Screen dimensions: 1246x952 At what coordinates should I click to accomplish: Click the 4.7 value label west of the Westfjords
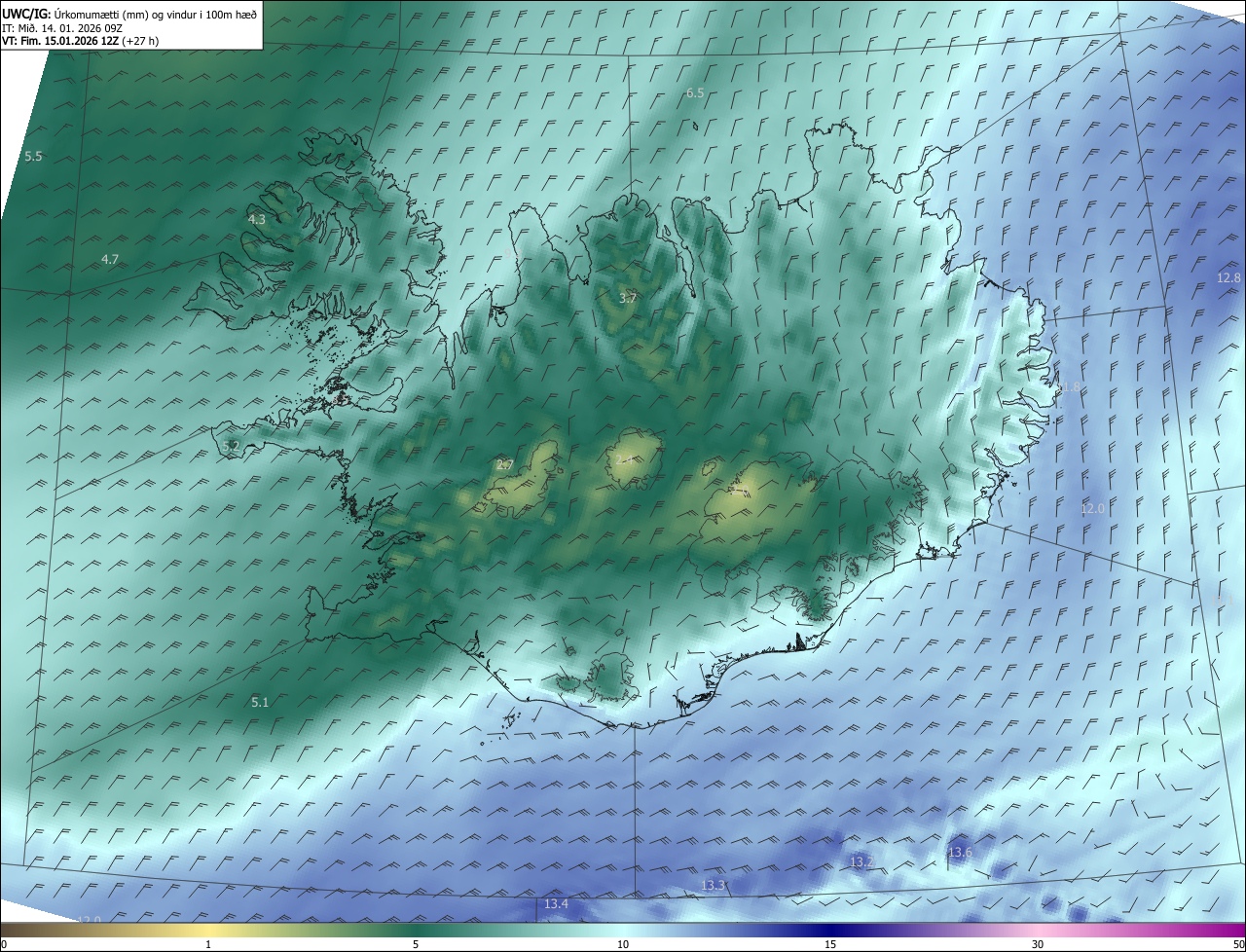point(110,259)
